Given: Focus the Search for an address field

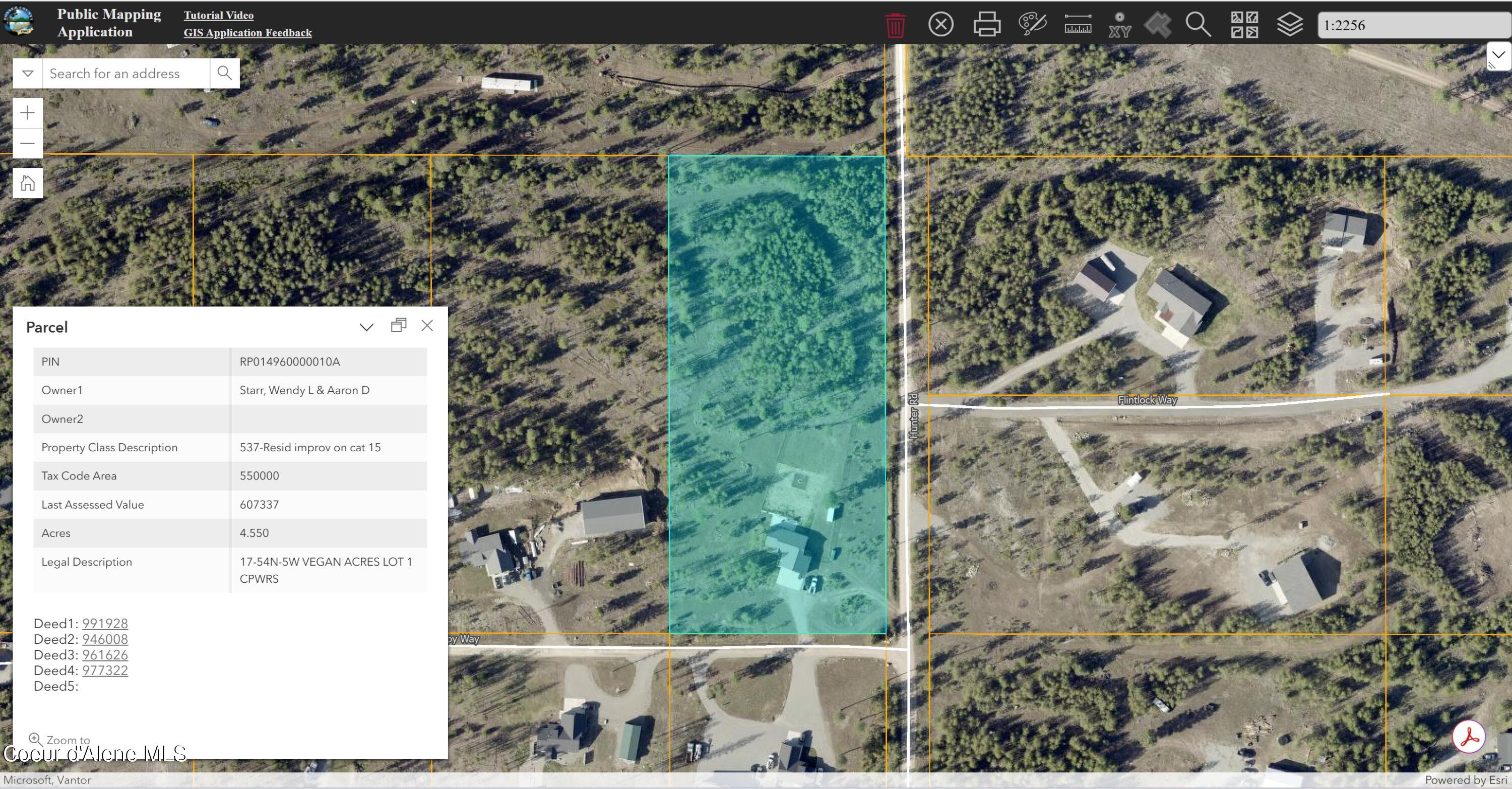Looking at the screenshot, I should pos(126,73).
